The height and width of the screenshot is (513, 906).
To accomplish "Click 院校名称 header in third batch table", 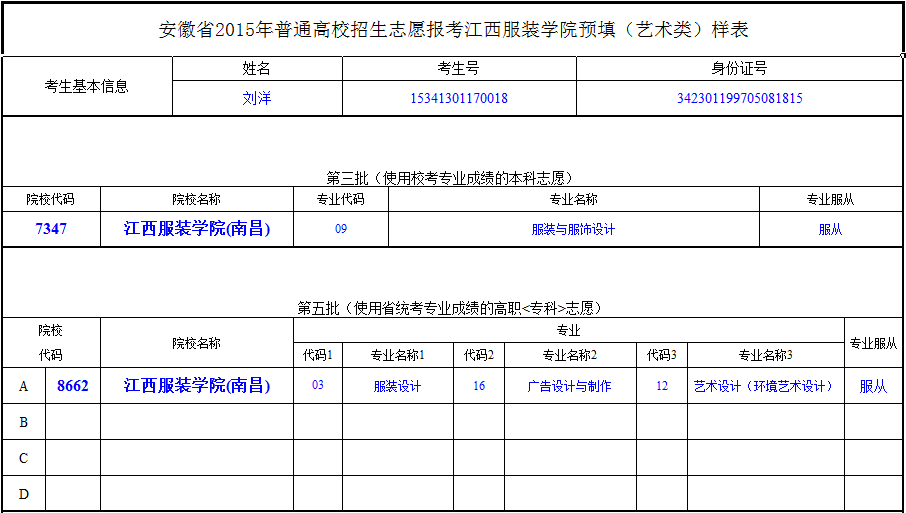I will (x=196, y=199).
